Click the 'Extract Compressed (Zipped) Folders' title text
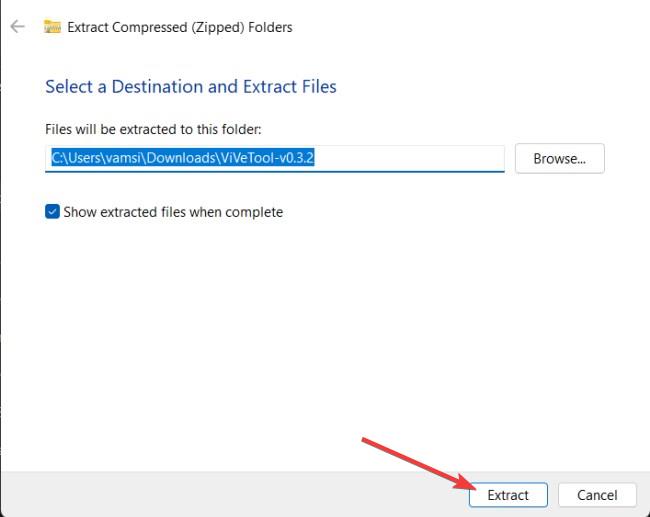Screen dimensions: 650x517 [180, 27]
